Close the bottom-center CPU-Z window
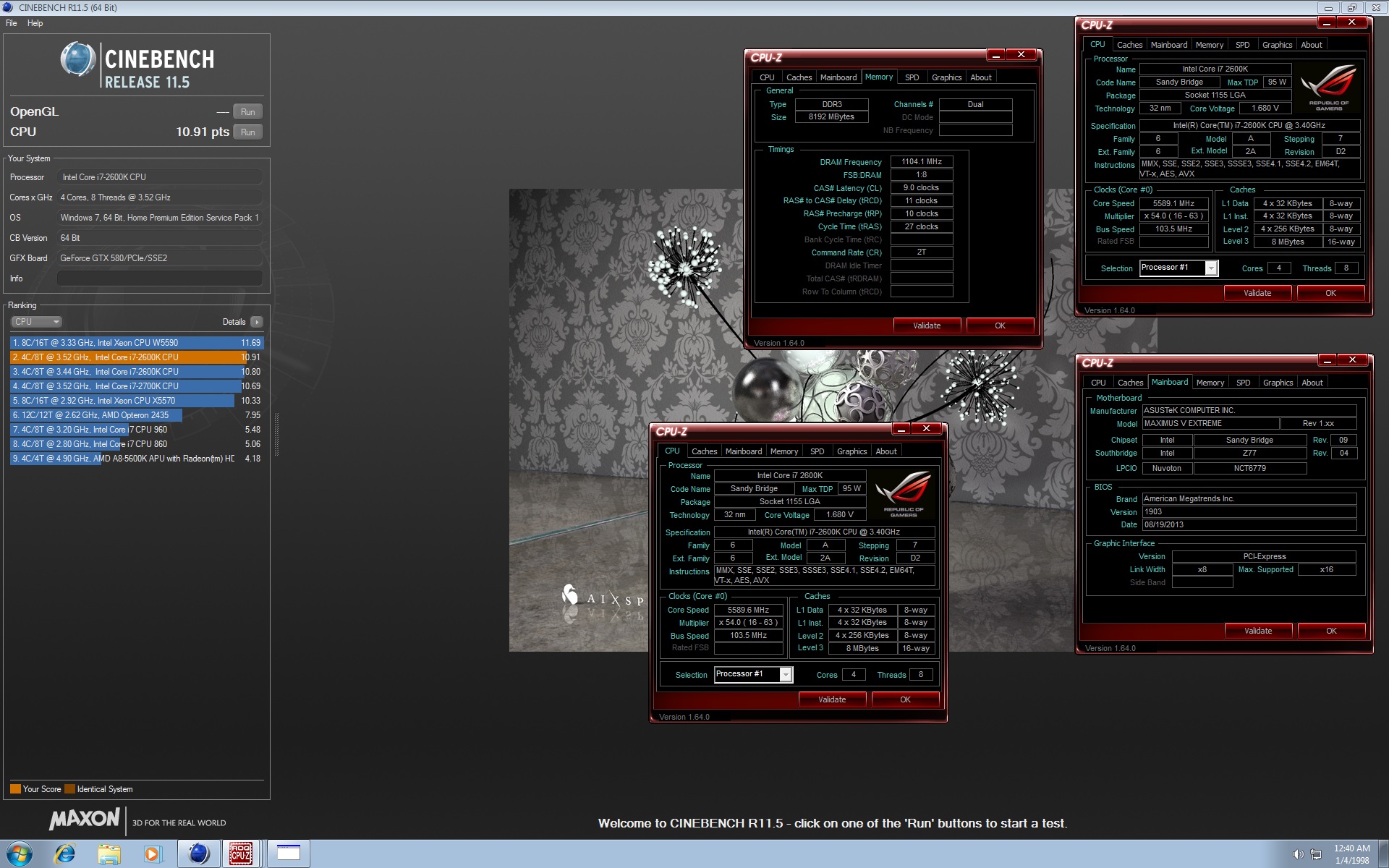Screen dimensions: 1389x868 pos(926,429)
